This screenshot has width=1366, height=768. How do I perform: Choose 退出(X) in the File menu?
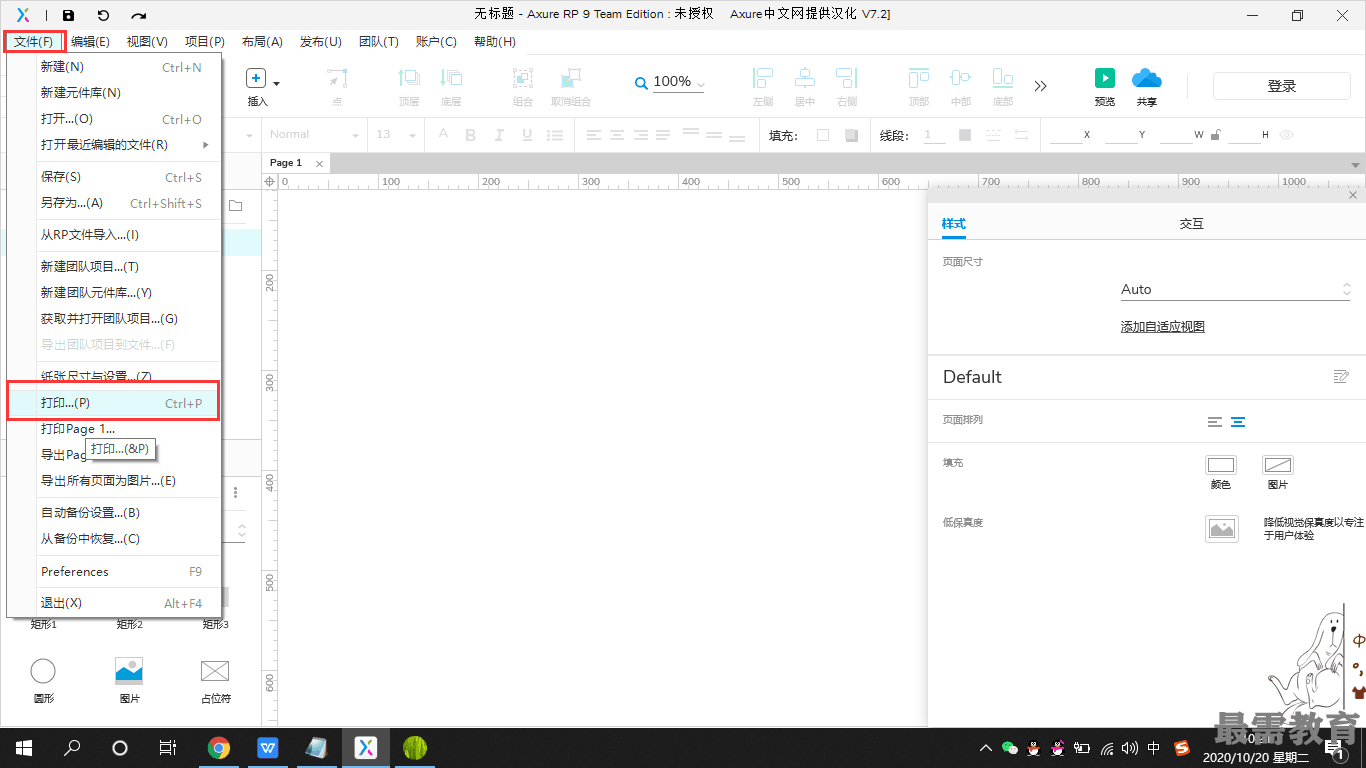[114, 603]
